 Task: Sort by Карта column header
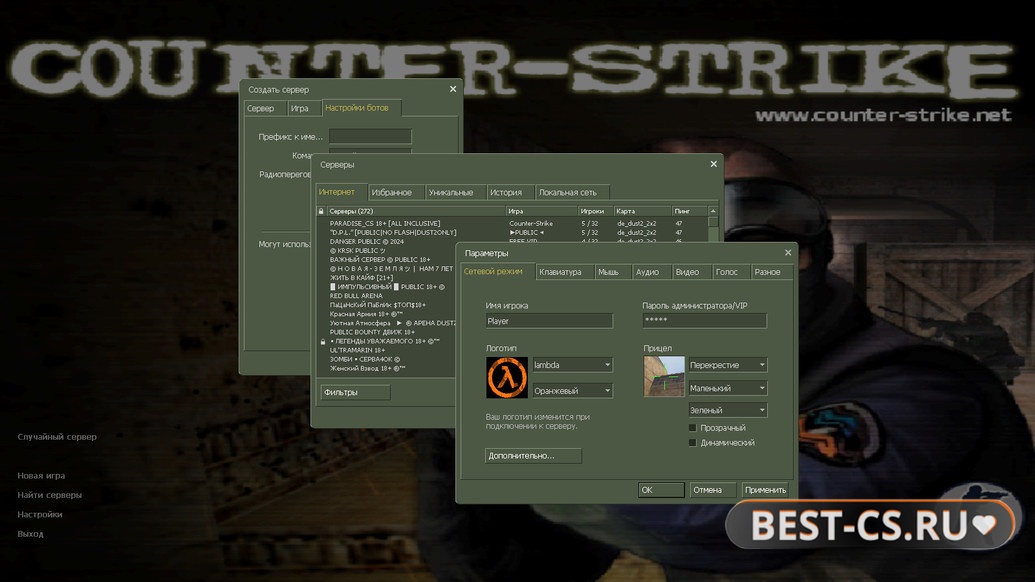pos(642,211)
